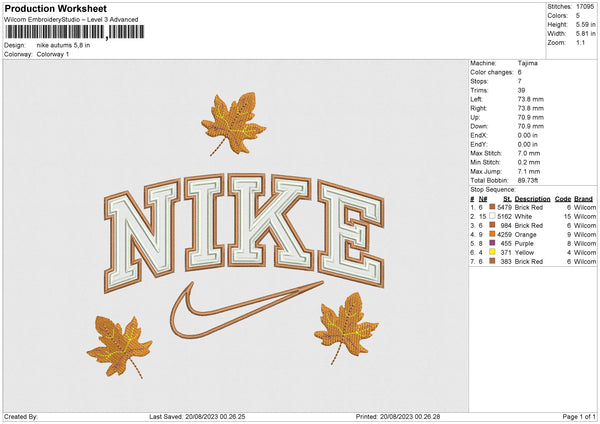Click the 'N#' column header
Viewport: 600px width, 424px height.
483,199
